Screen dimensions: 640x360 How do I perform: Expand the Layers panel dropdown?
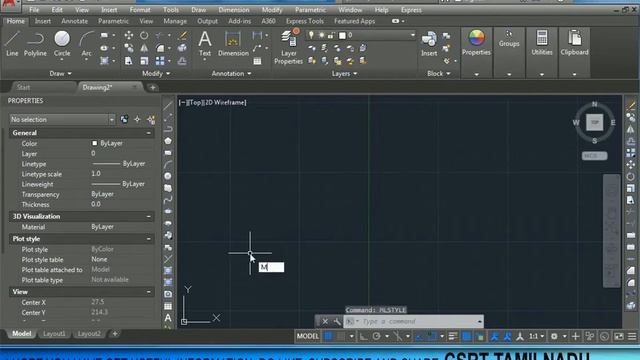coord(344,73)
